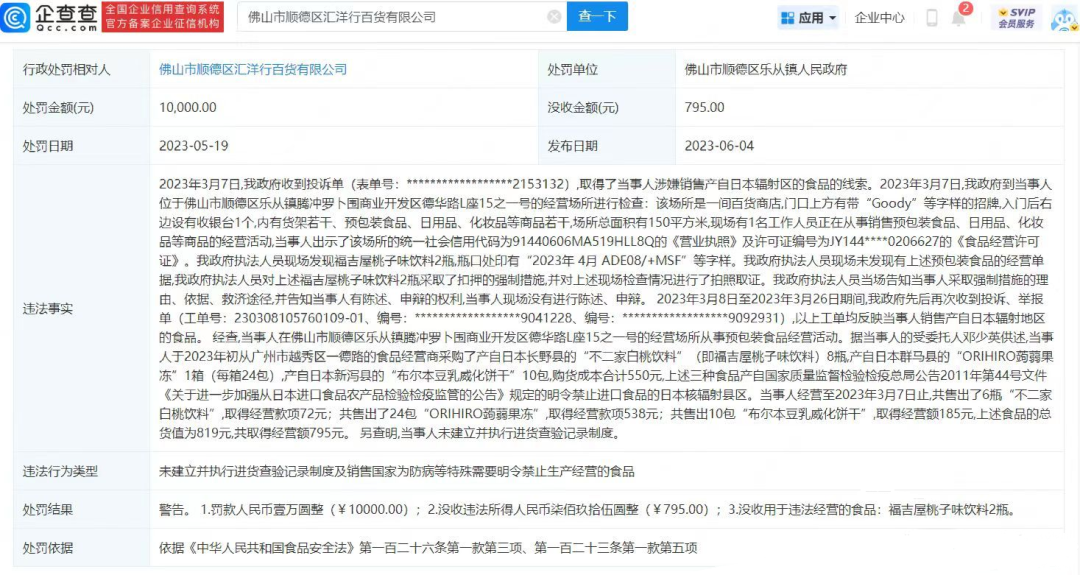Click the 违法事实 label cell

click(81, 309)
